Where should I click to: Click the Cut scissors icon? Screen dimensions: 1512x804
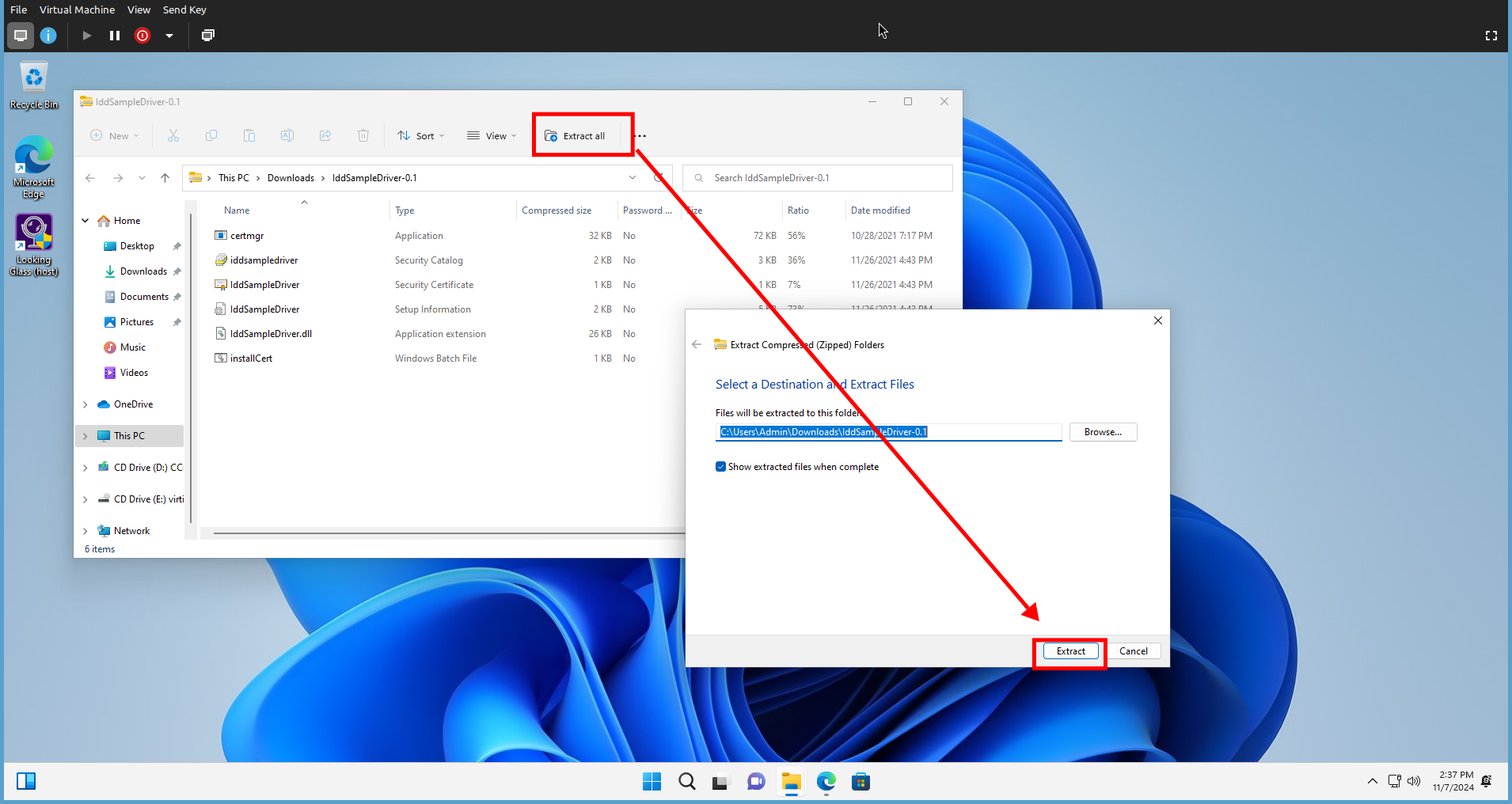(173, 136)
